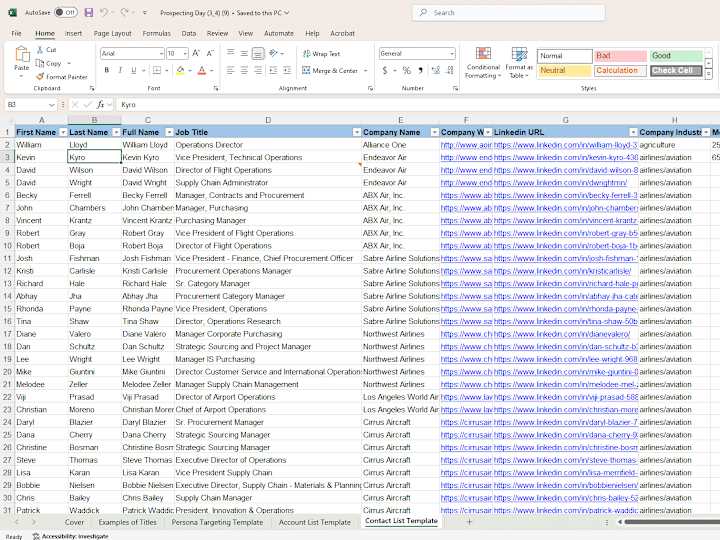Click the Paste clipboard icon

tap(22, 54)
